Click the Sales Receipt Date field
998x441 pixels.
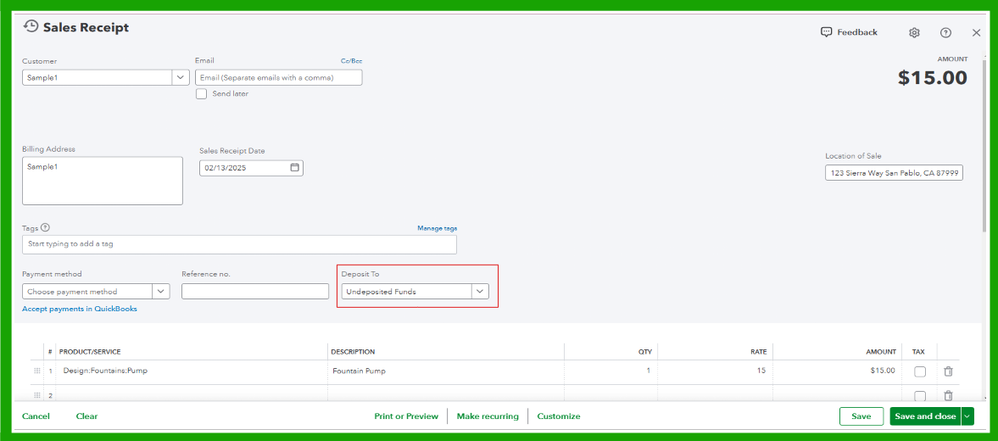251,168
